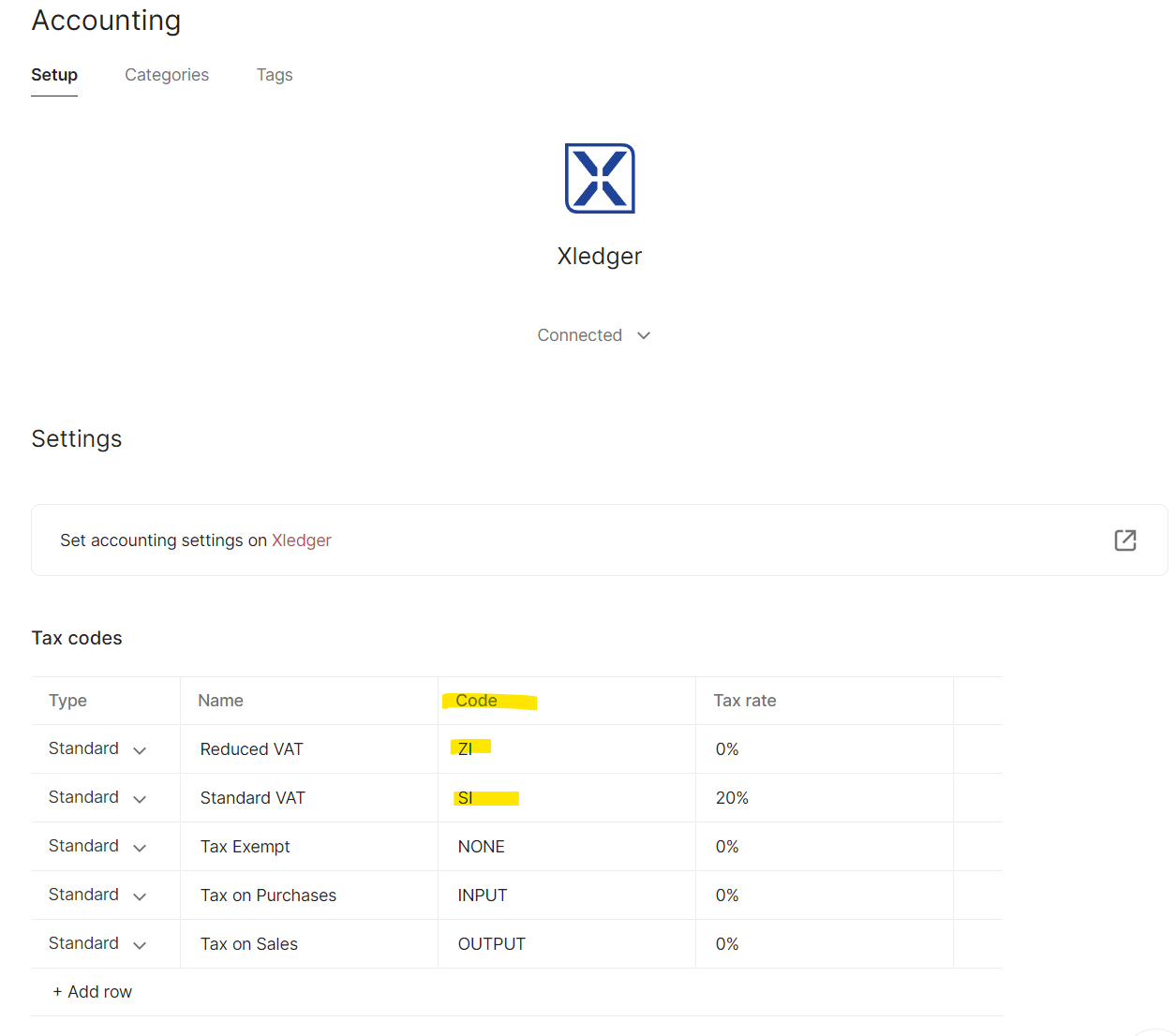
Task: Open the Type dropdown for Standard VAT
Action: click(x=140, y=798)
